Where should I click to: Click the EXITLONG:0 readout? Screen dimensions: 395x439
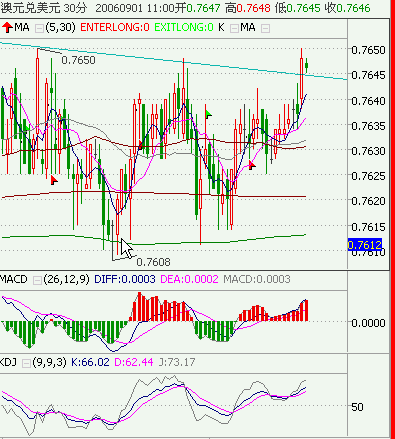[x=184, y=27]
